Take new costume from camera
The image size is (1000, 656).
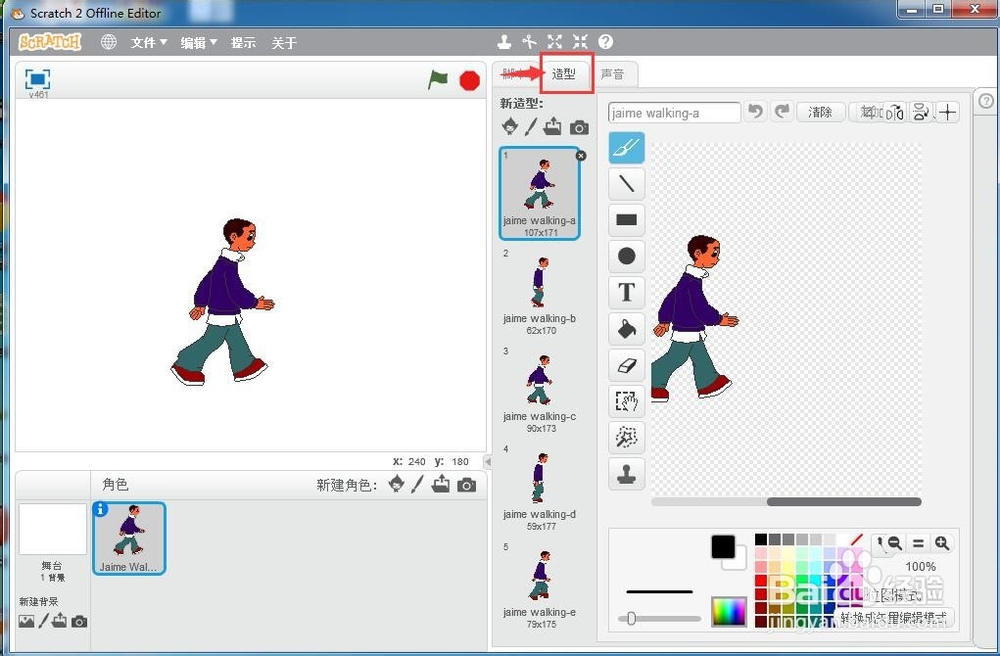[579, 128]
